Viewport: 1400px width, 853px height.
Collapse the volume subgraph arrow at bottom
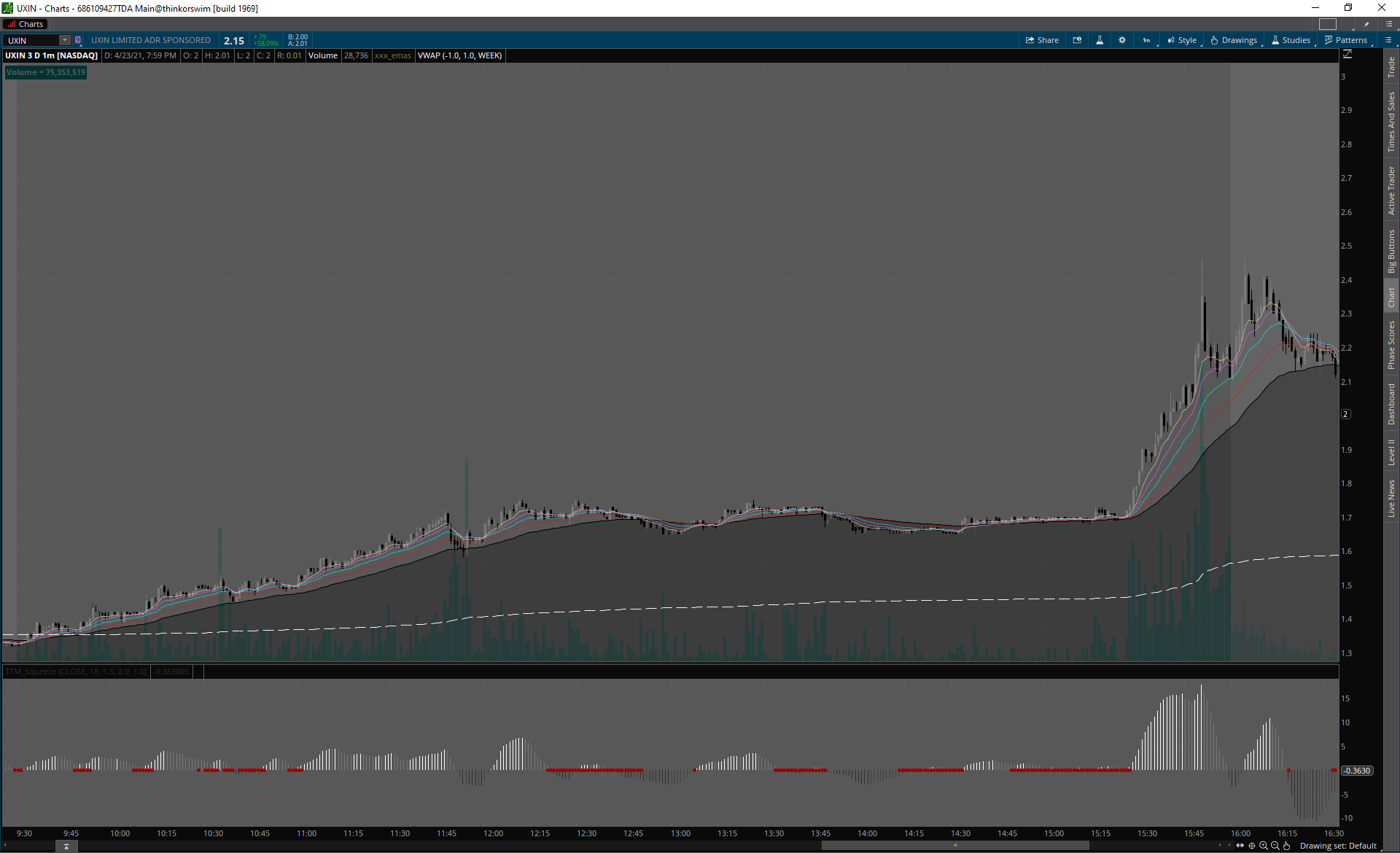(x=66, y=846)
